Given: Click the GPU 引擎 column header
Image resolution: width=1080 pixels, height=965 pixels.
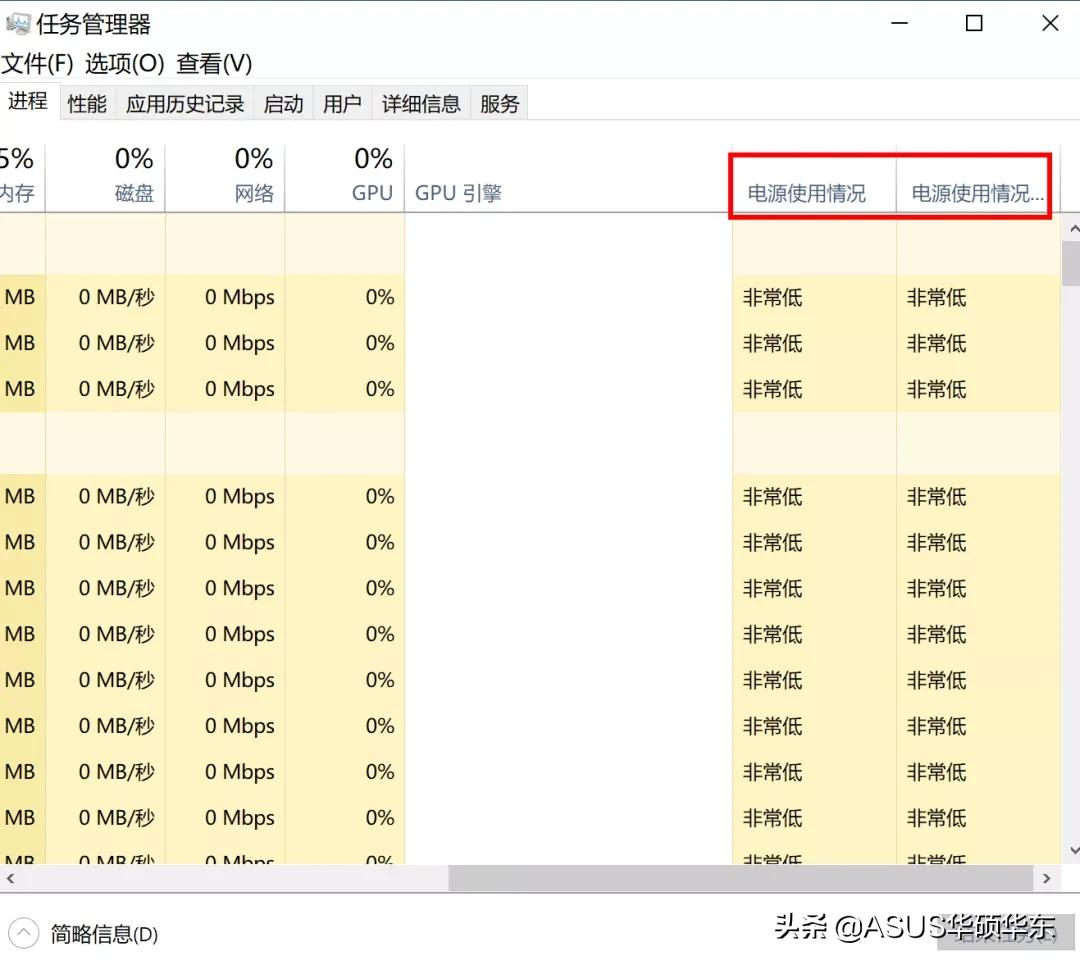Looking at the screenshot, I should [x=458, y=192].
